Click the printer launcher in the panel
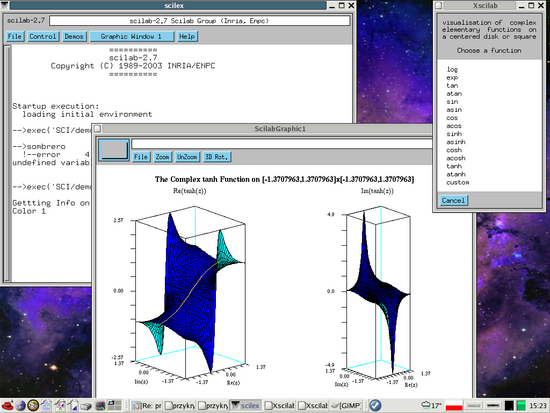Viewport: 550px width, 413px height. pyautogui.click(x=86, y=406)
